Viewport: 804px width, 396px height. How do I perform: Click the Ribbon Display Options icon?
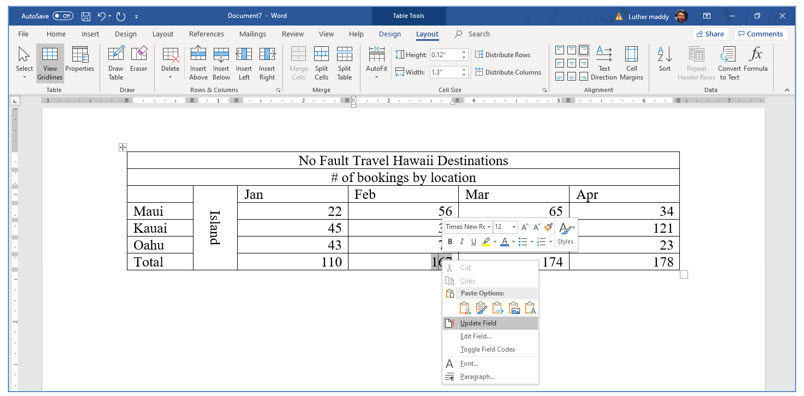[x=707, y=16]
